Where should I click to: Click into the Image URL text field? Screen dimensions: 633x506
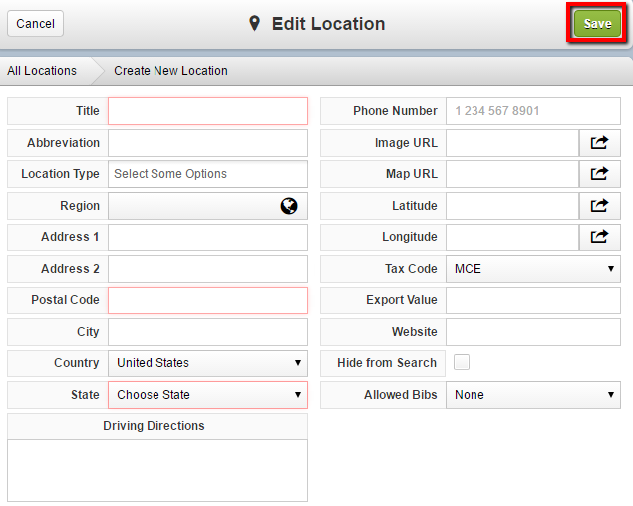coord(513,143)
